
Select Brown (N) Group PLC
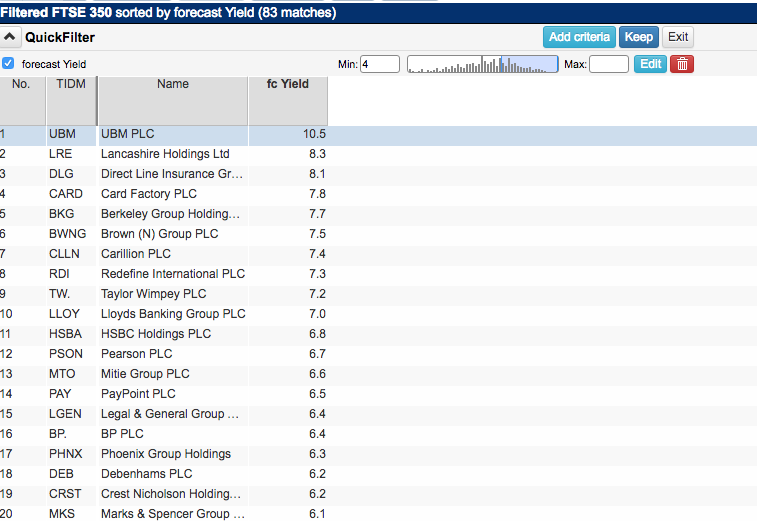[x=159, y=234]
